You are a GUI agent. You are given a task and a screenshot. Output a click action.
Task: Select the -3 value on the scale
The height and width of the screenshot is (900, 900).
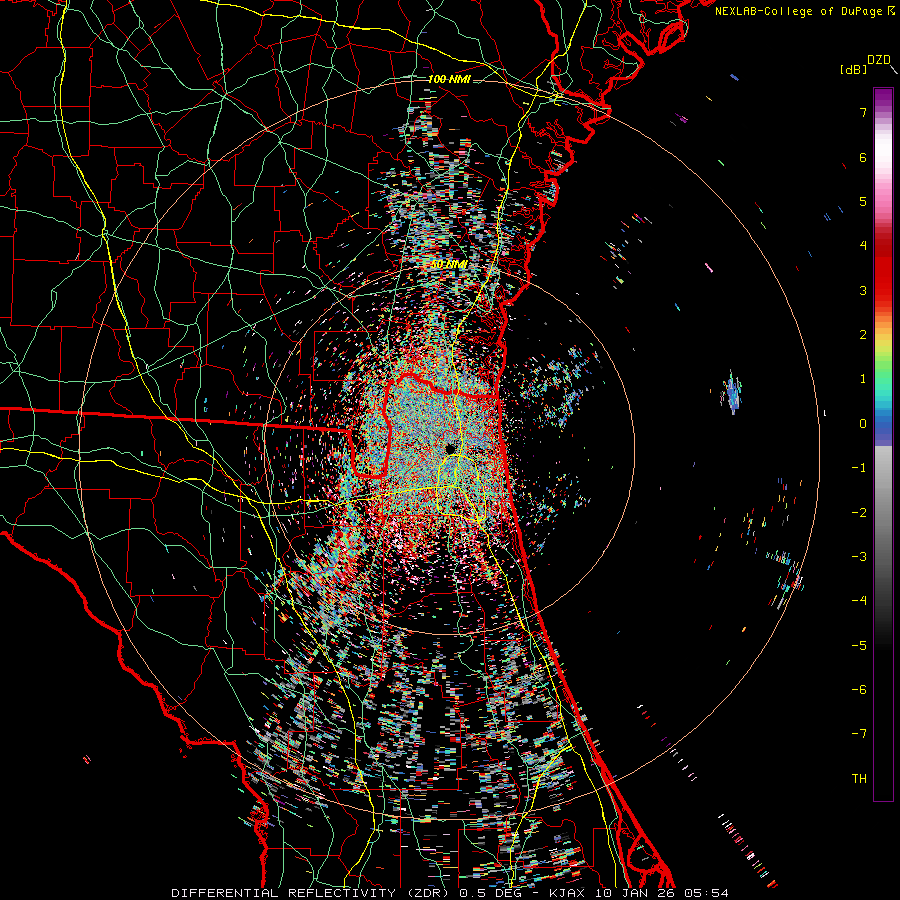[859, 557]
